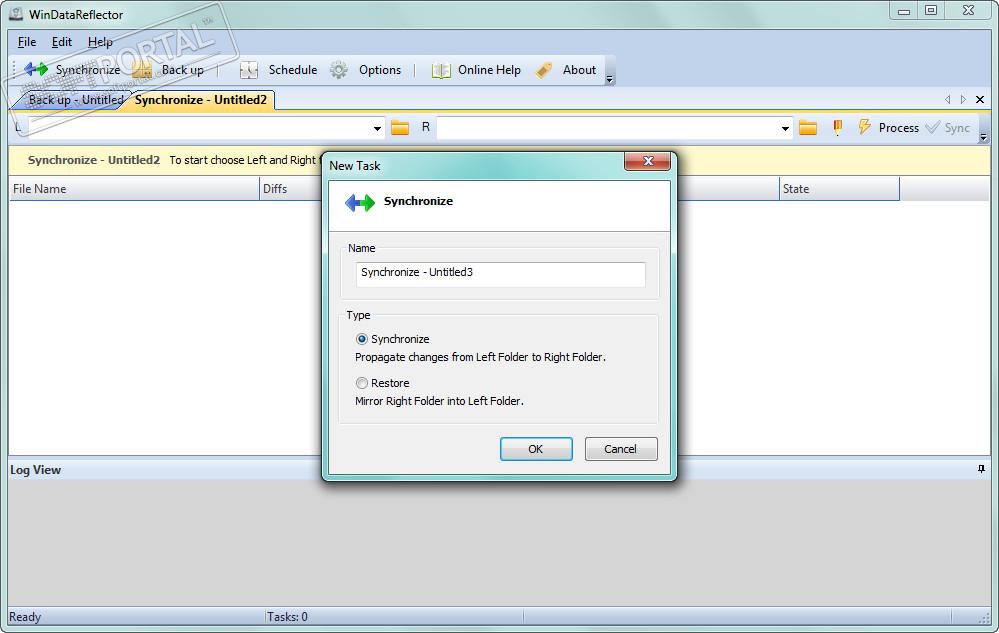The width and height of the screenshot is (999, 633).
Task: Confirm the new task with OK
Action: [536, 449]
